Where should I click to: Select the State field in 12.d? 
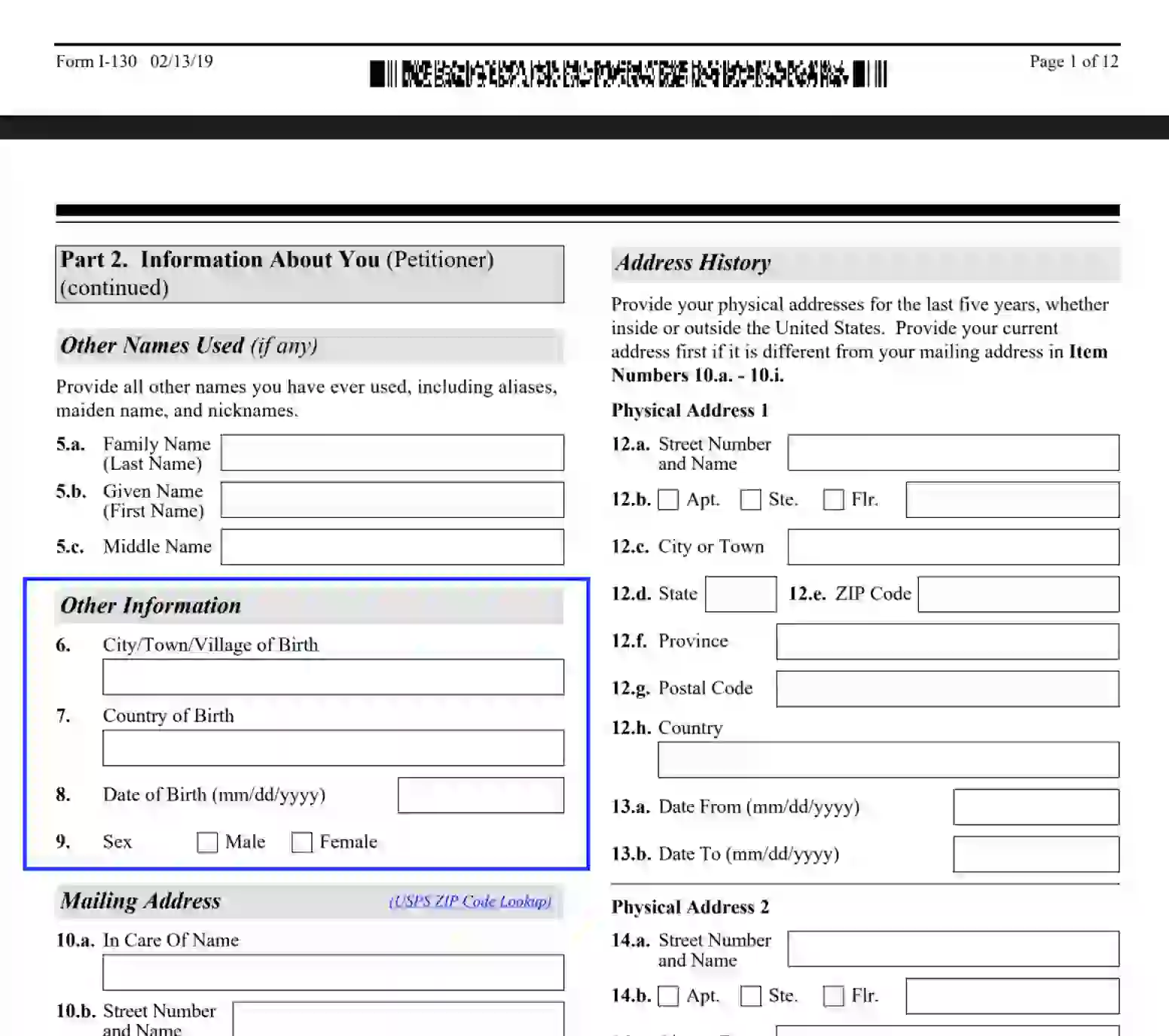[x=740, y=594]
